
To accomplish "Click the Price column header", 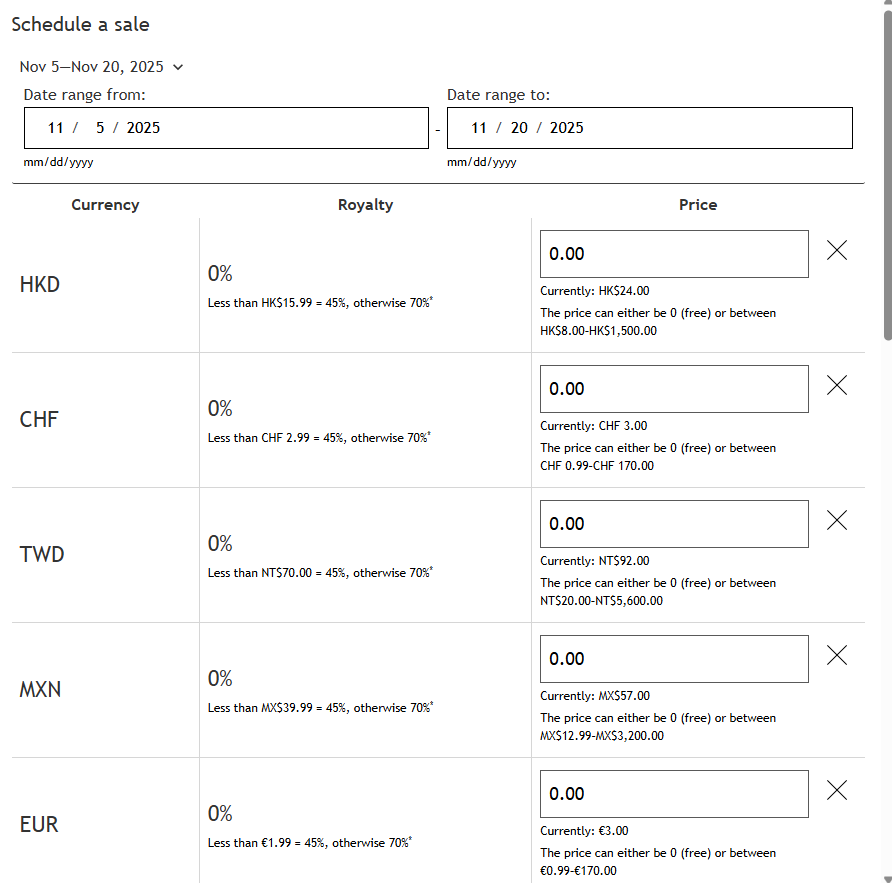I will point(698,205).
